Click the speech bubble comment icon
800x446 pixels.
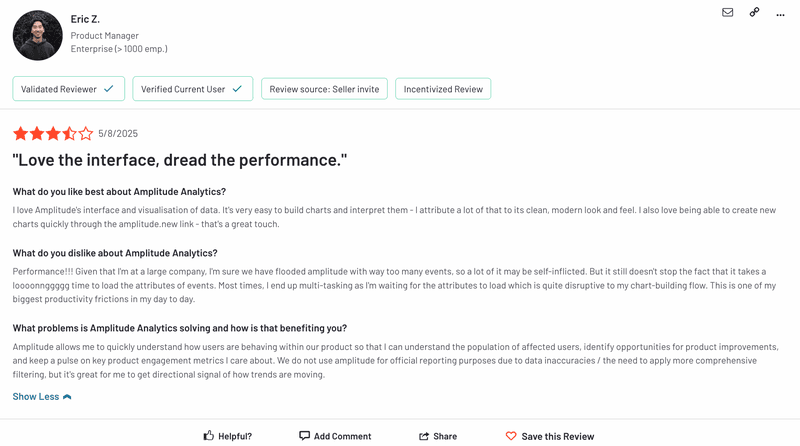click(304, 436)
